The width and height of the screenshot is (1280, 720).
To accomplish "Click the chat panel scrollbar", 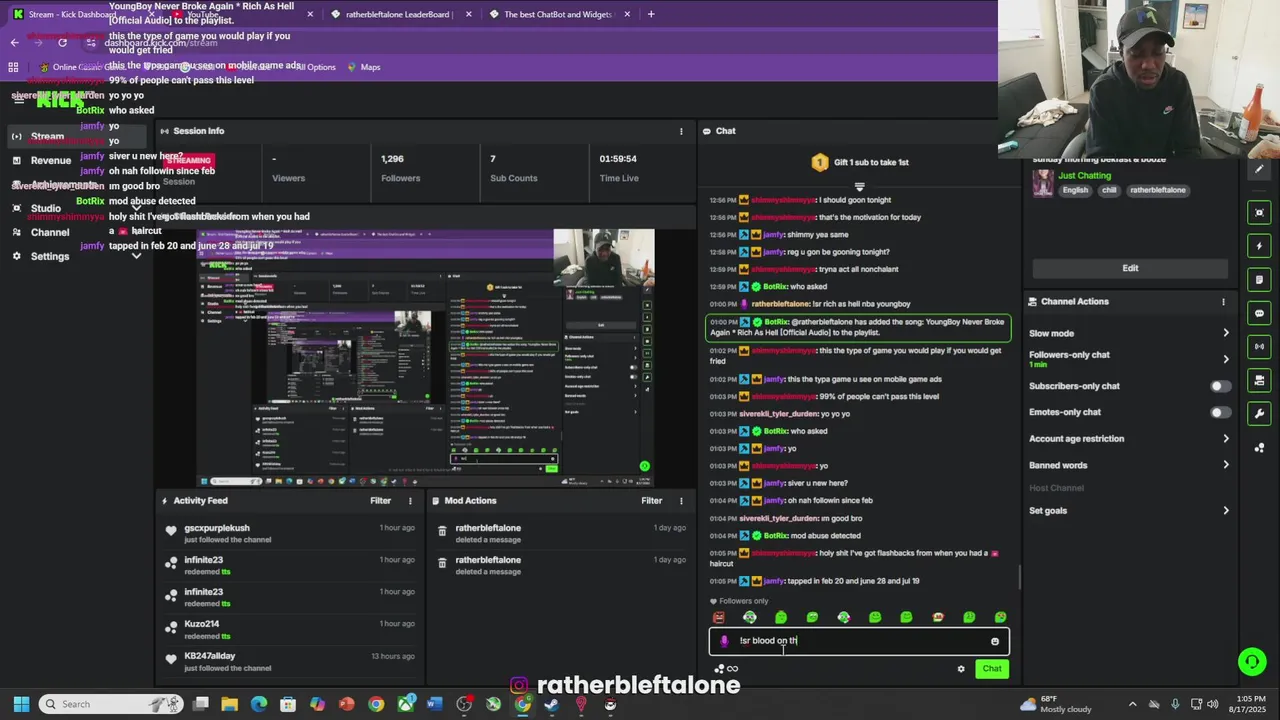I will (1019, 578).
